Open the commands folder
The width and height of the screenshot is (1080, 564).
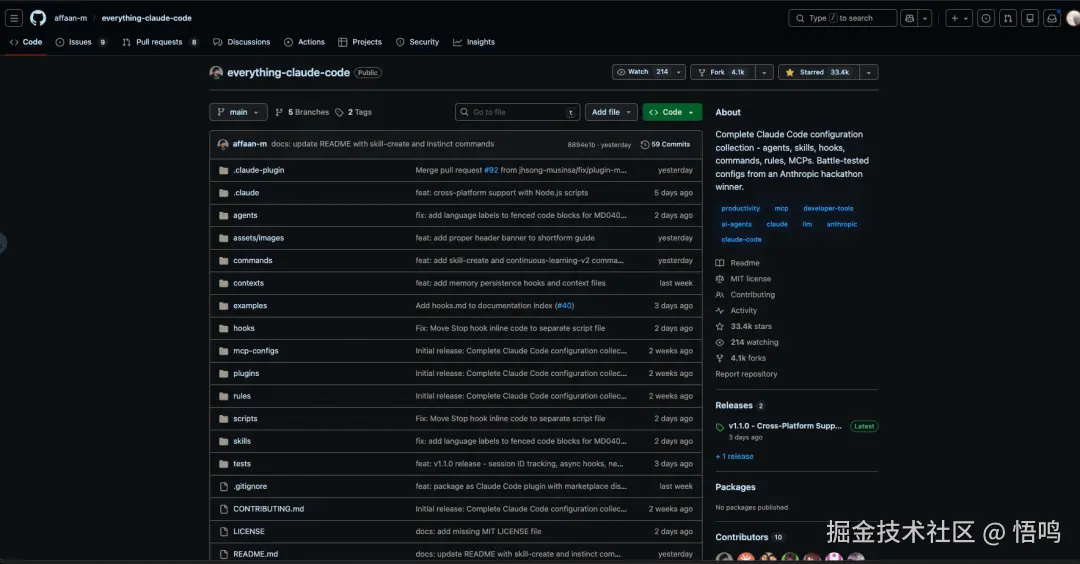[x=253, y=260]
